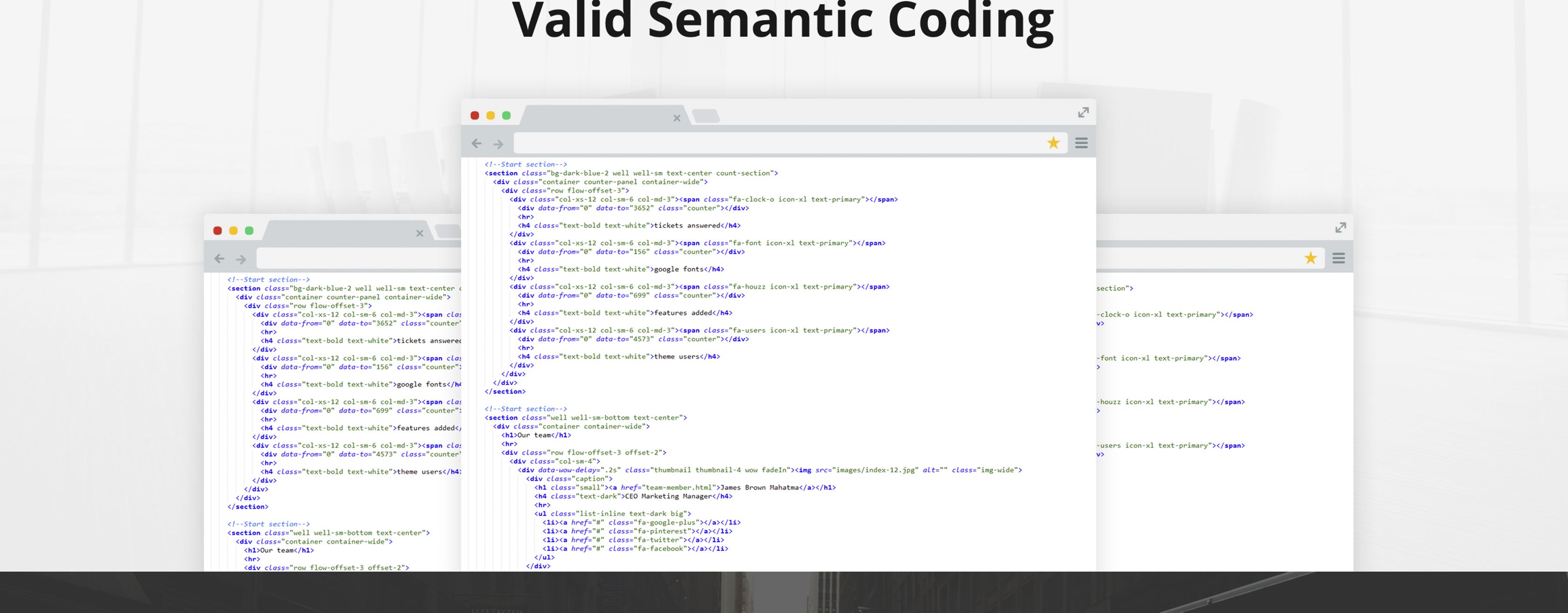
Task: Click the bookmark star in the center browser window
Action: pyautogui.click(x=1053, y=143)
